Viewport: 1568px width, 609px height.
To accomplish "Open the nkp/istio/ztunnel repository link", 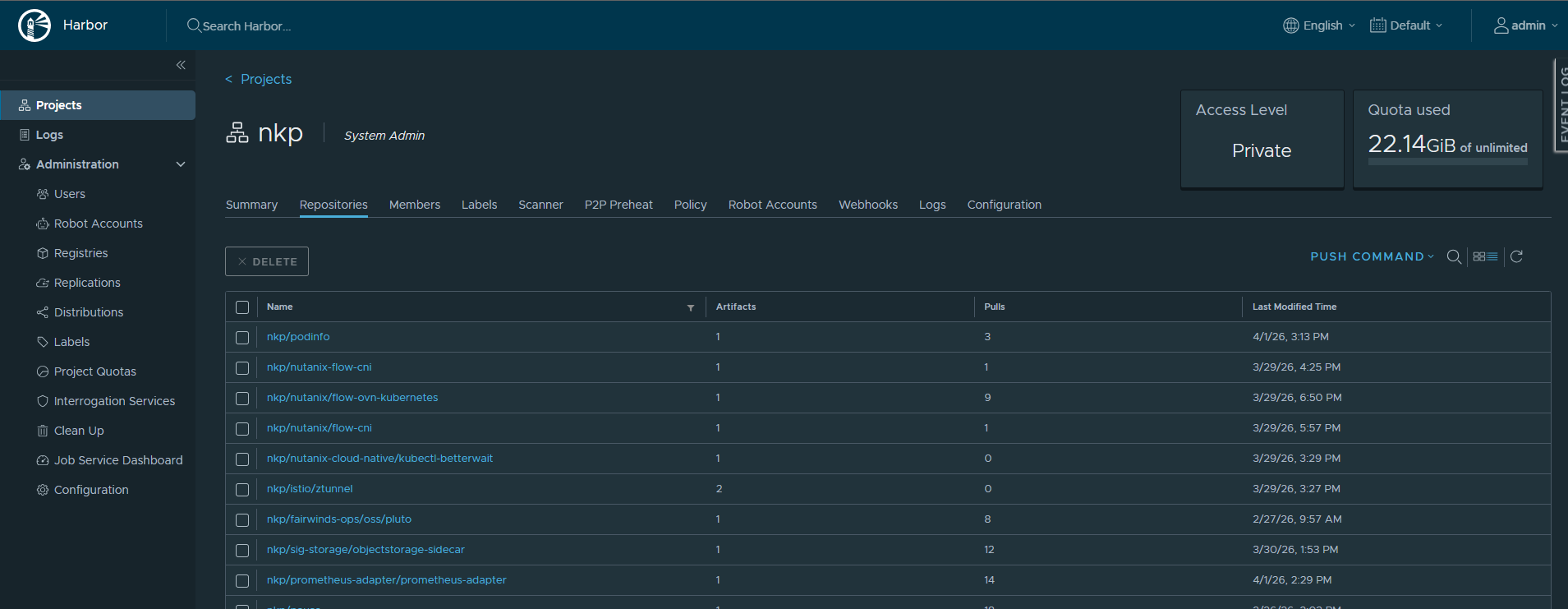I will (x=310, y=489).
